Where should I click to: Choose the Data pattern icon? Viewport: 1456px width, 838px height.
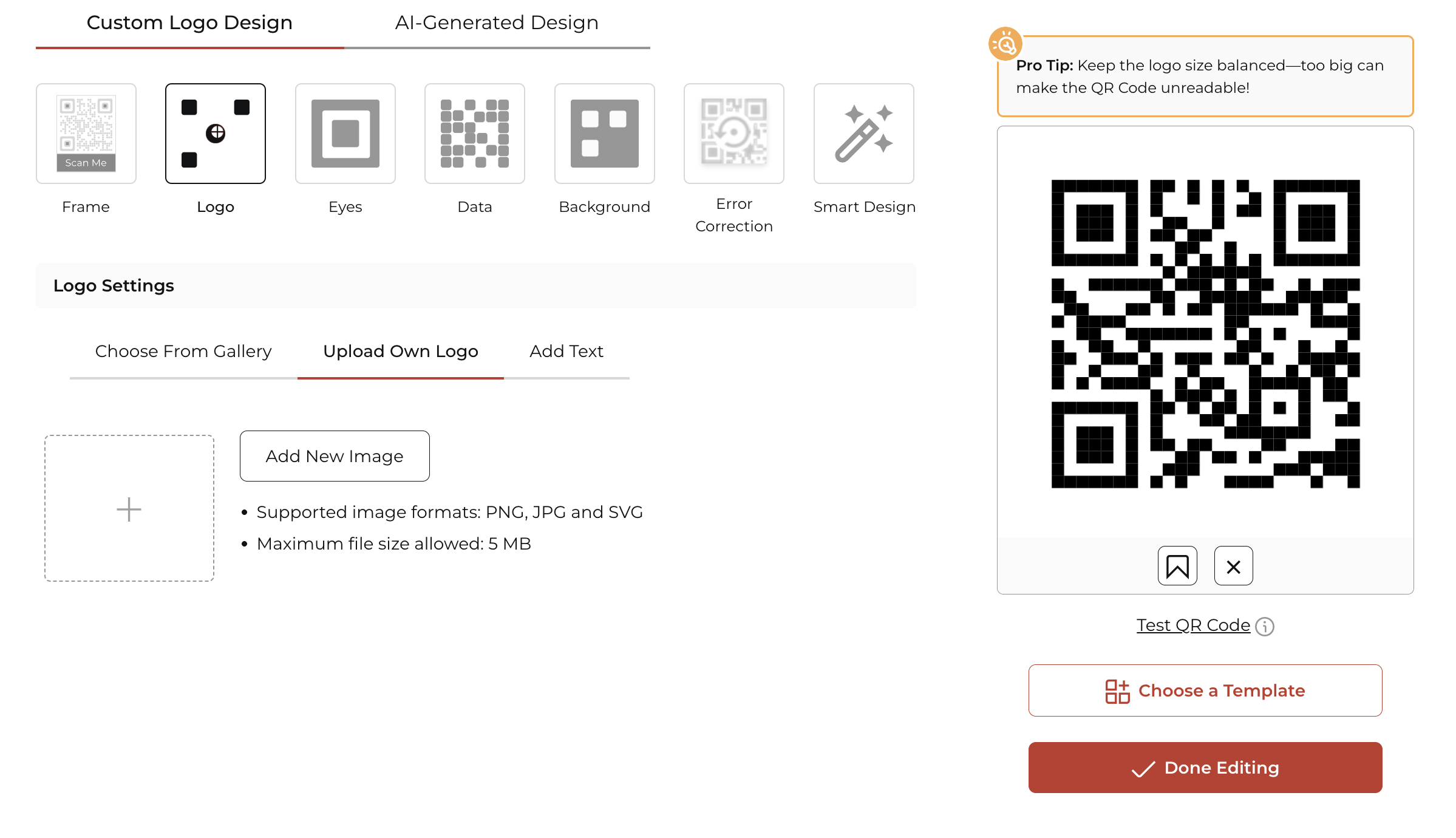tap(475, 134)
